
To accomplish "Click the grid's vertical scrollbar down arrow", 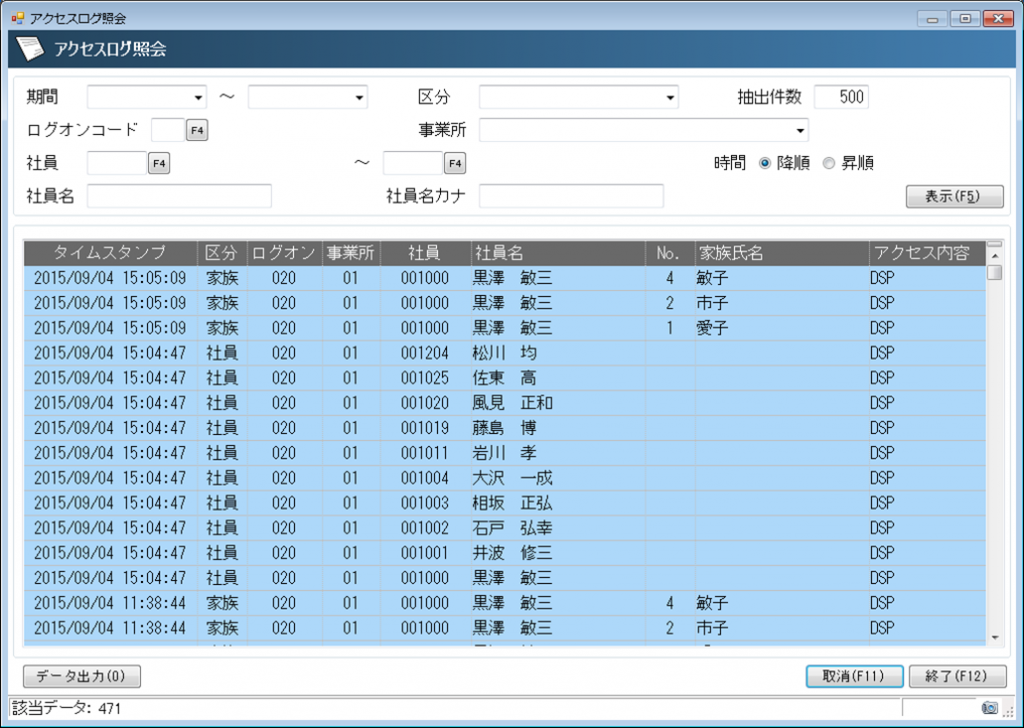I will point(994,637).
